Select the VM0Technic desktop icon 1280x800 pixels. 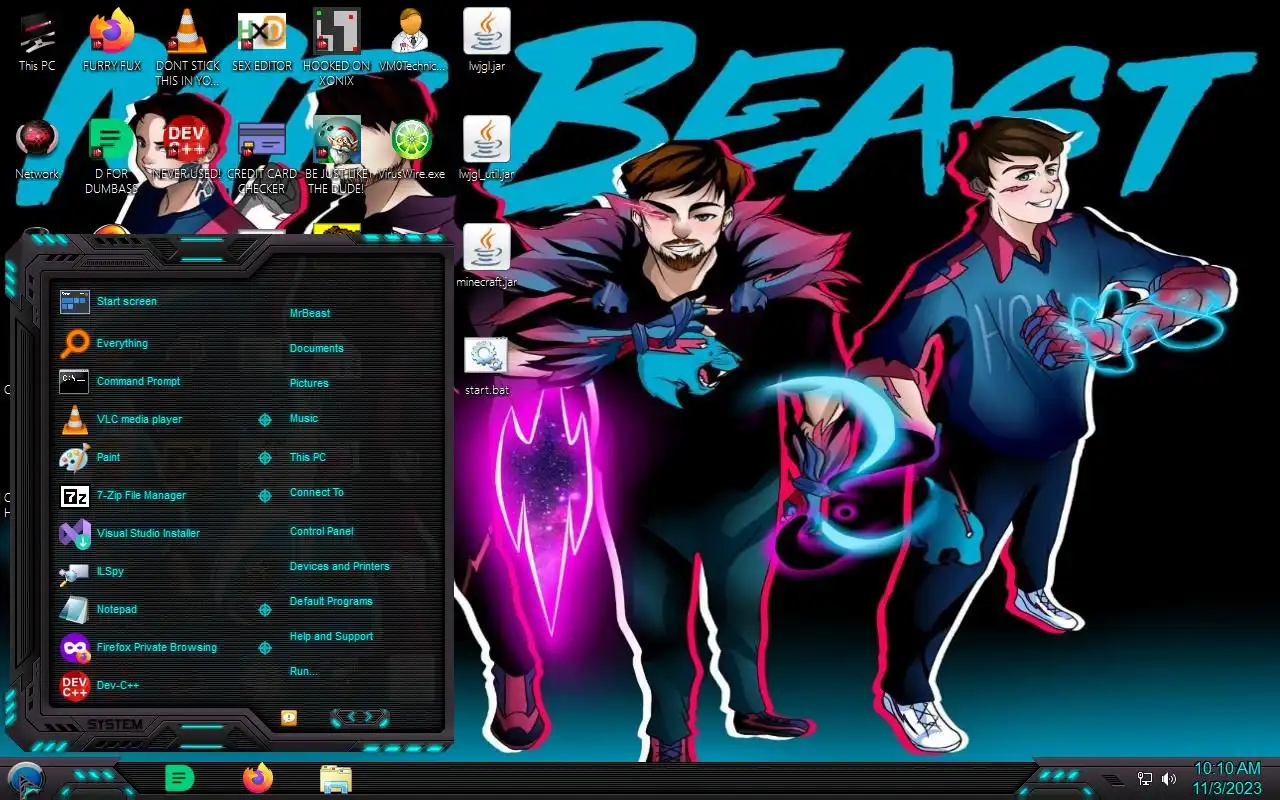[411, 40]
